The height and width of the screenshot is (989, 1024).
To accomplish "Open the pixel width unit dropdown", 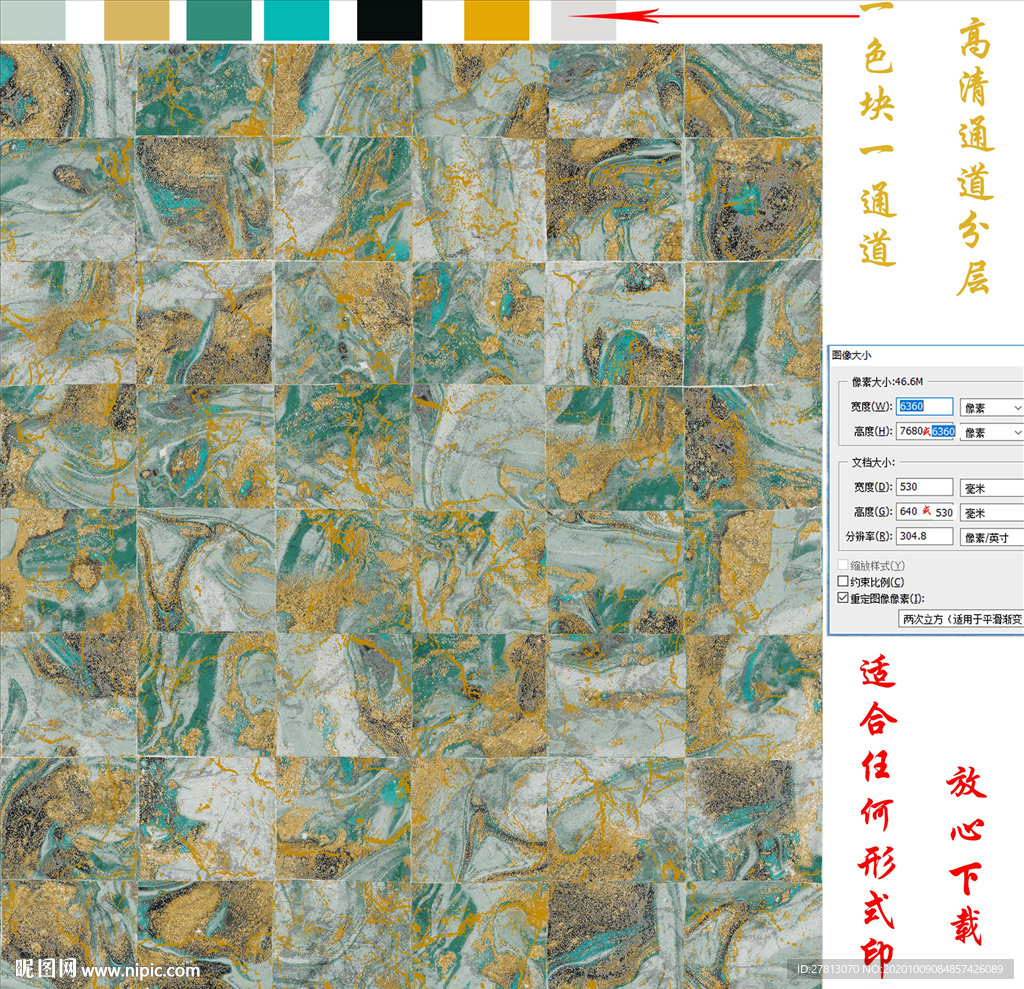I will (x=991, y=407).
